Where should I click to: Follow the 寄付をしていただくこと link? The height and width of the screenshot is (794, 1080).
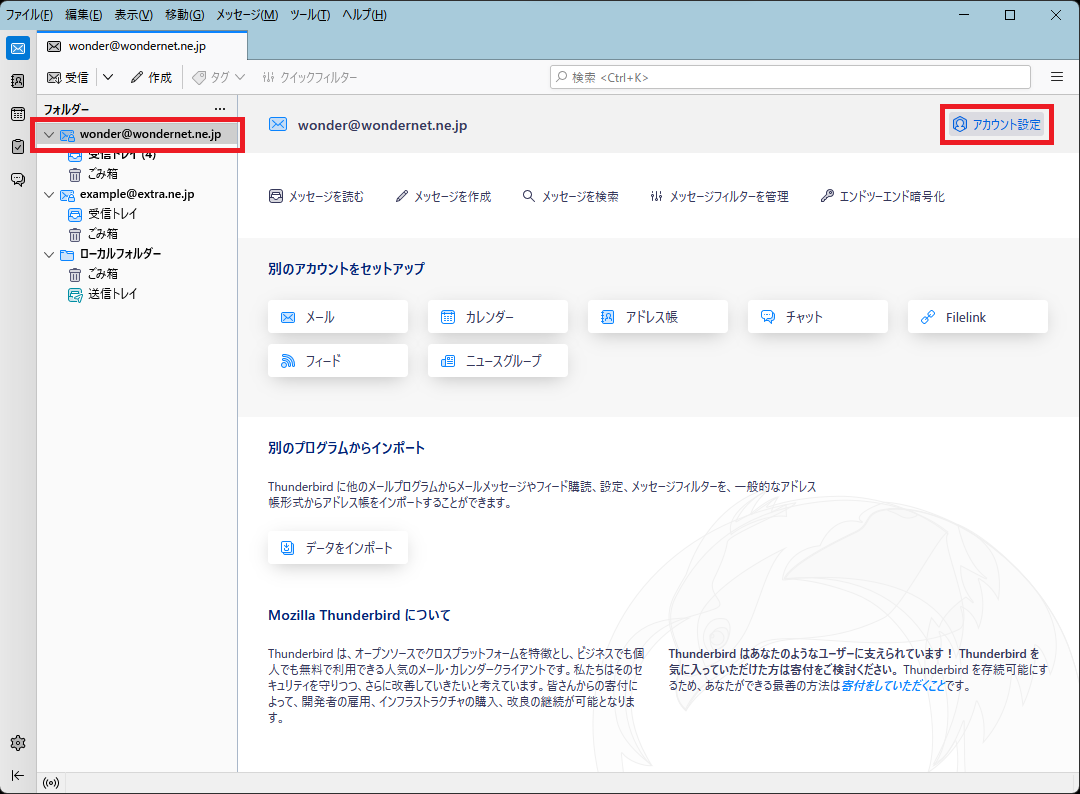[893, 686]
